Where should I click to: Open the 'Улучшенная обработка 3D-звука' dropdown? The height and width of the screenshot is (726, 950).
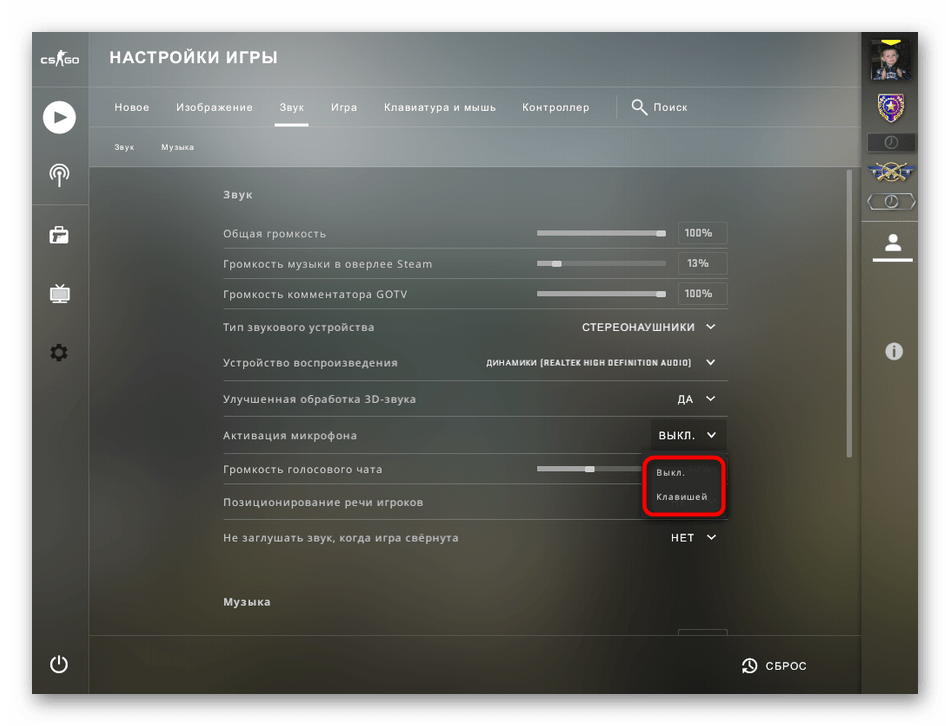pos(697,399)
